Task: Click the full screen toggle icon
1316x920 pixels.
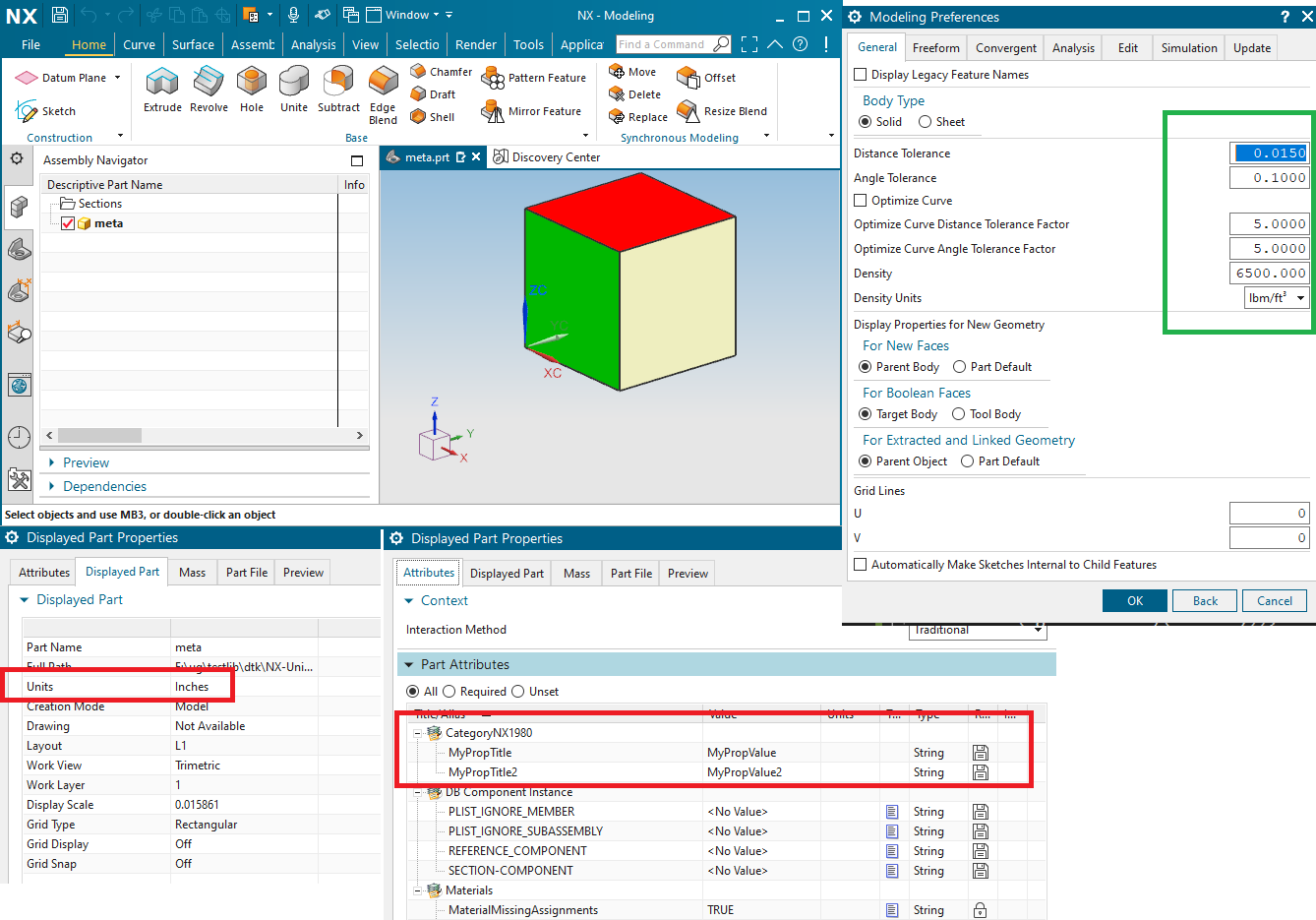Action: pos(749,44)
